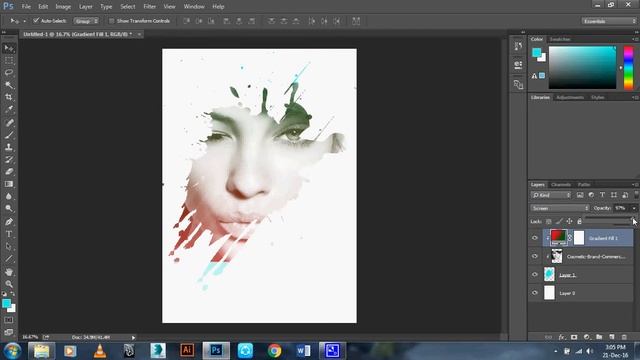
Task: Hide the Cosmetic-Brand-Commerc layer
Action: 535,256
